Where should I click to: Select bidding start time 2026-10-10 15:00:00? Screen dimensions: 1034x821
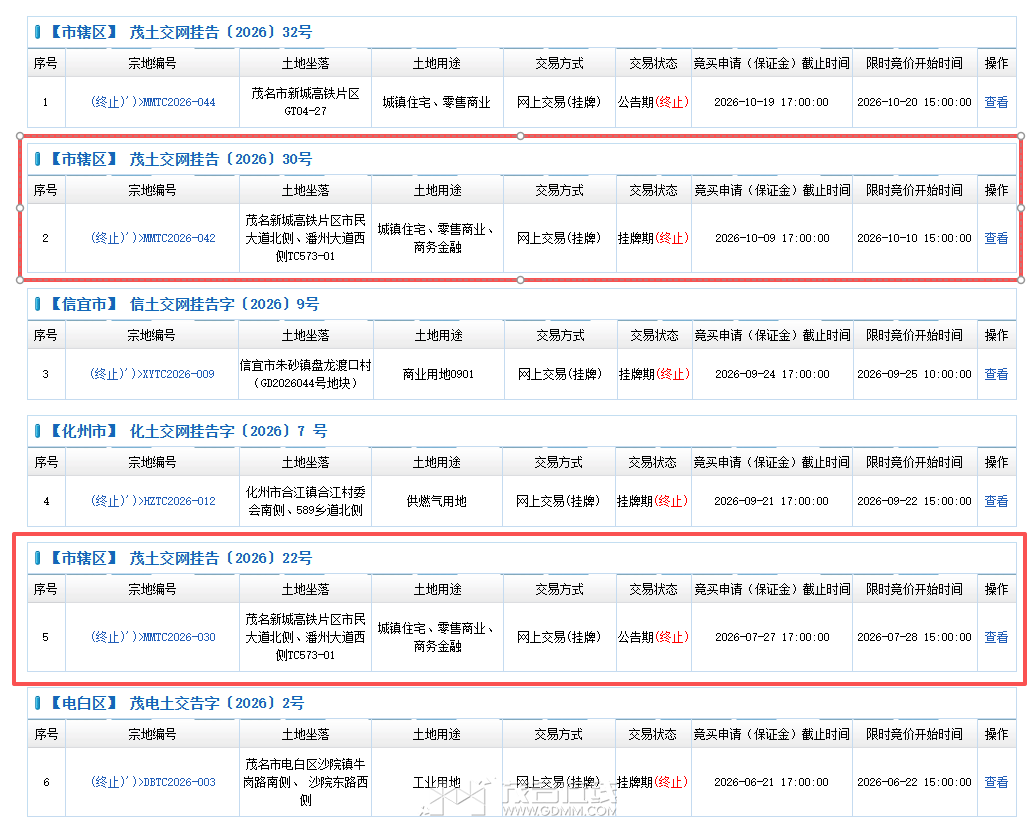pyautogui.click(x=915, y=238)
